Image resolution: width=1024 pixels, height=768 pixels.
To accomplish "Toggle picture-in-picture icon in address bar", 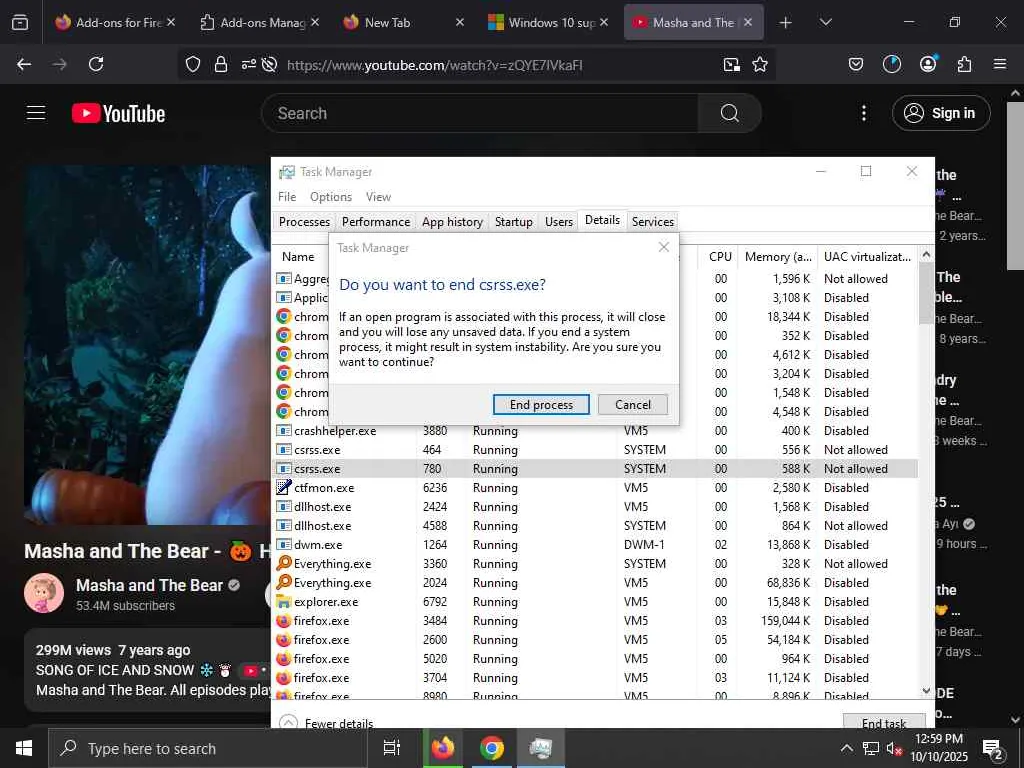I will [731, 64].
